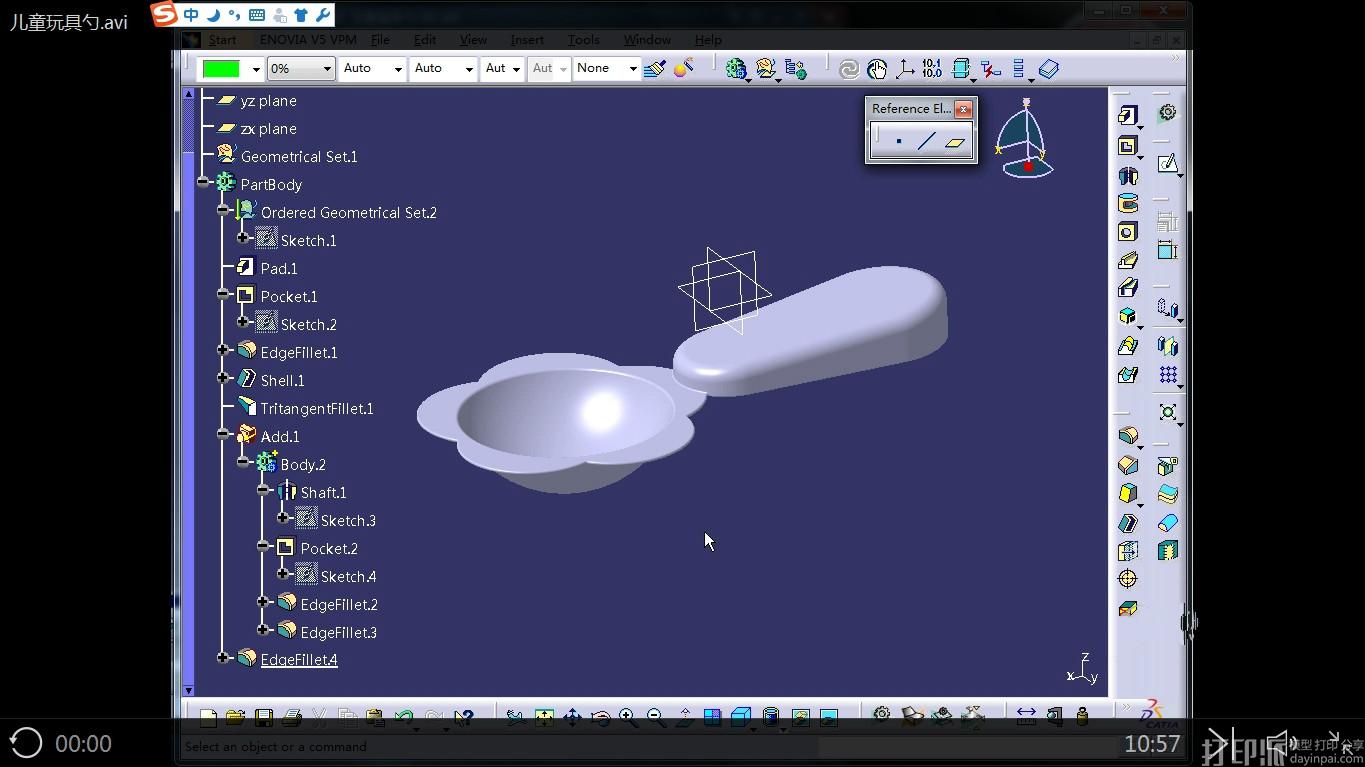Select the Edge Fillet tool in right toolbar
Screen dimensions: 1365x767
(x=1127, y=436)
